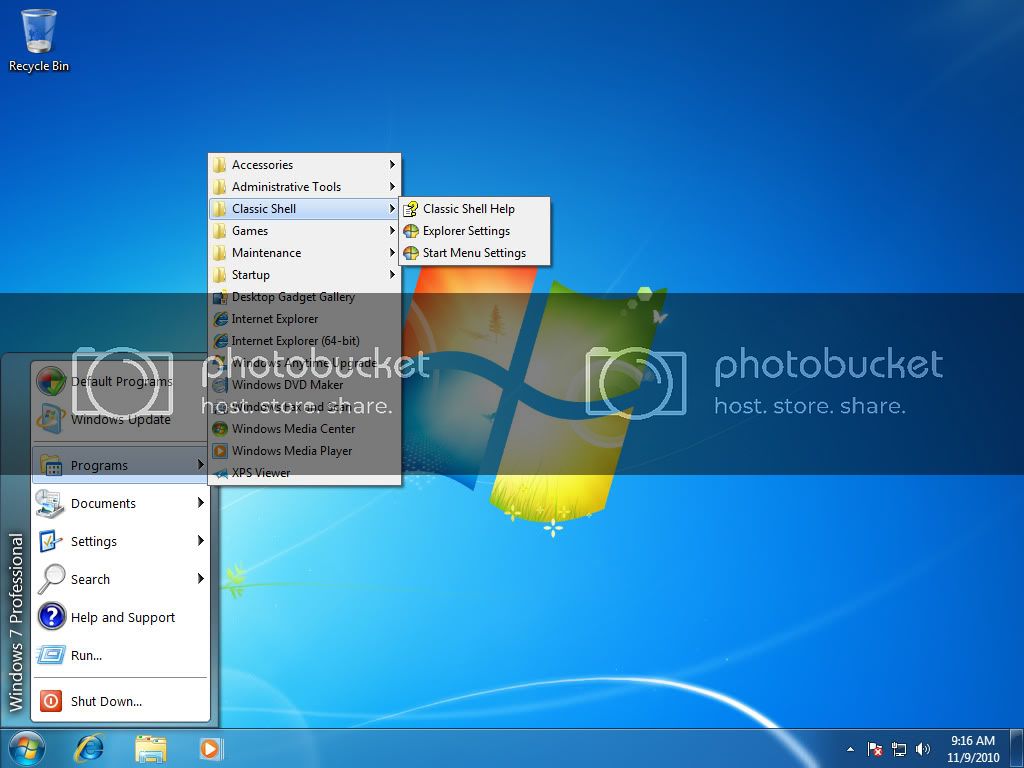Open the Recycle Bin desktop icon
This screenshot has width=1024, height=768.
[x=39, y=40]
